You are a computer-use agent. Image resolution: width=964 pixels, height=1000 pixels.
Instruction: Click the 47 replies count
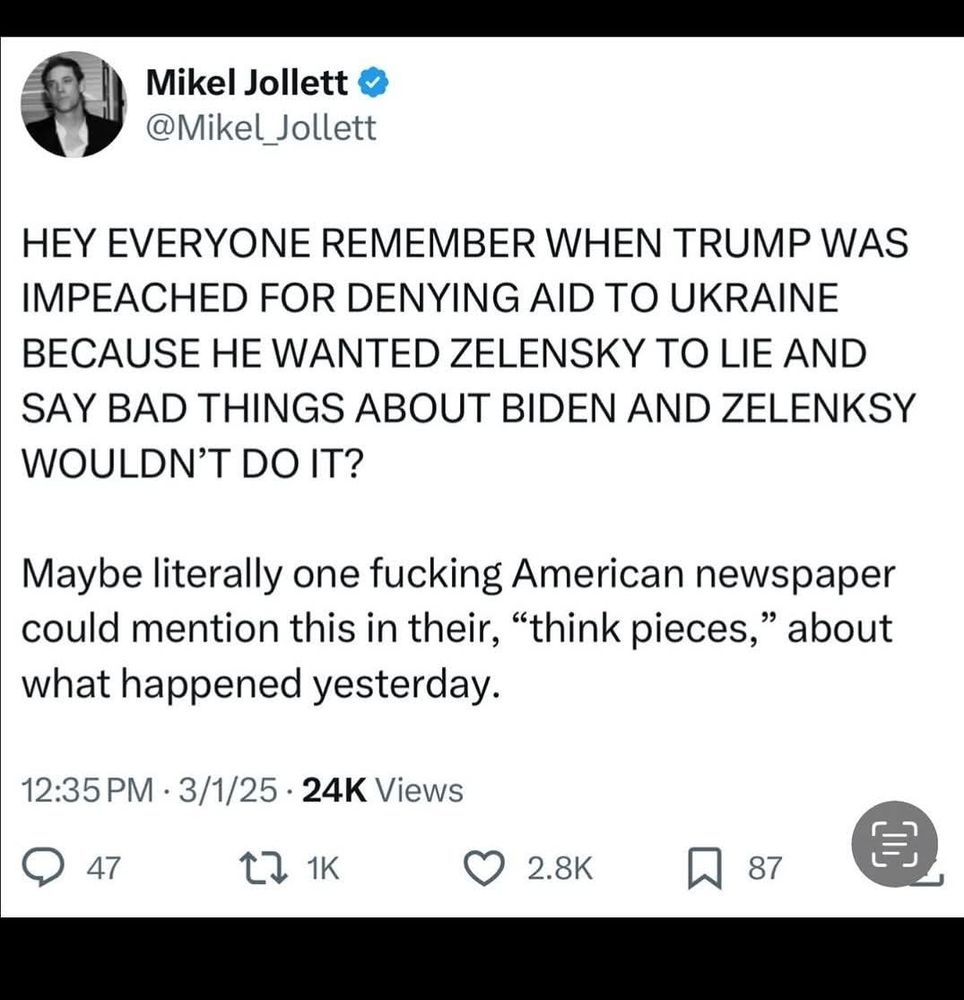(103, 868)
